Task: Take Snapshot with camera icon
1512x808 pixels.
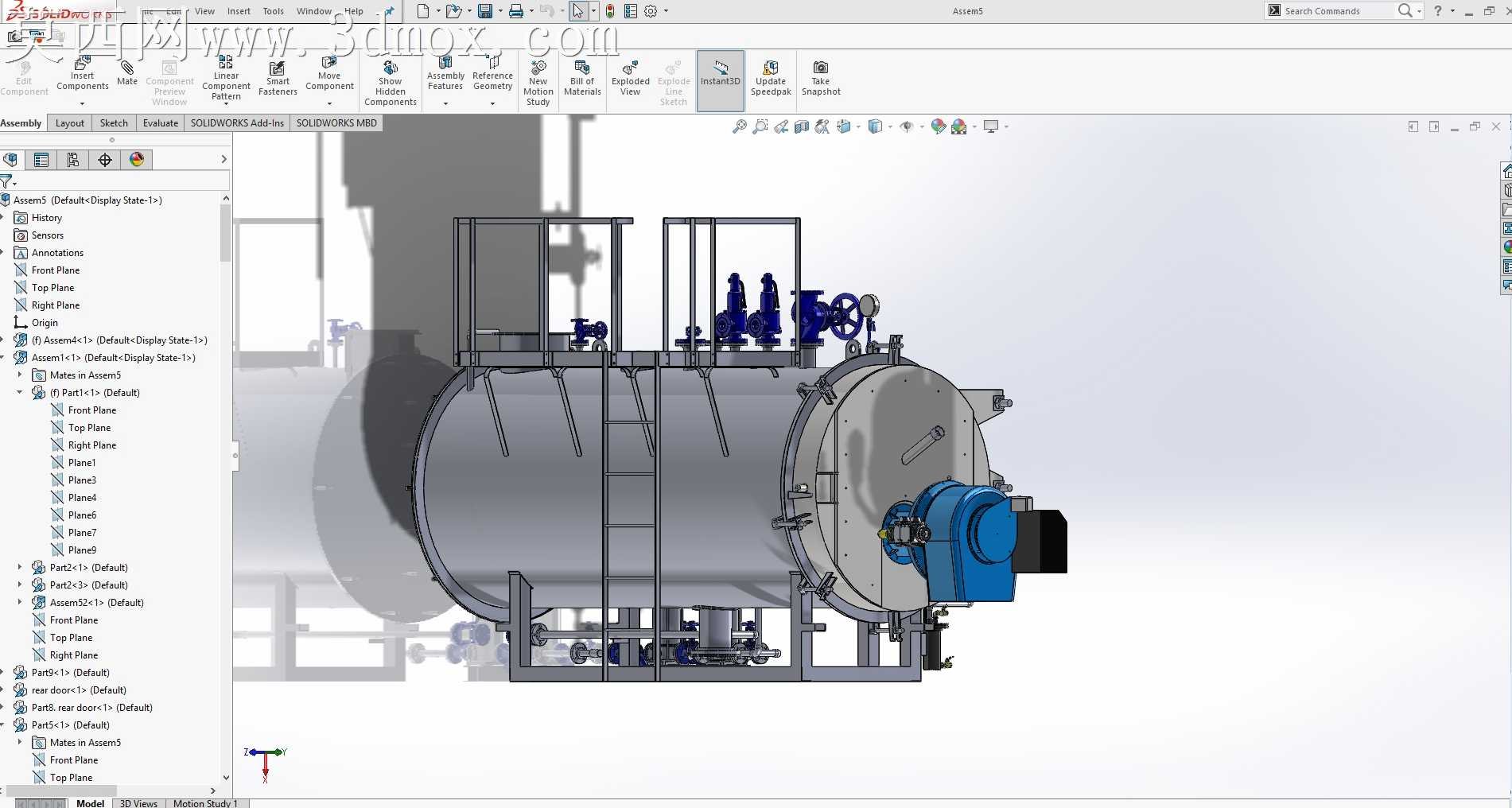Action: [821, 78]
